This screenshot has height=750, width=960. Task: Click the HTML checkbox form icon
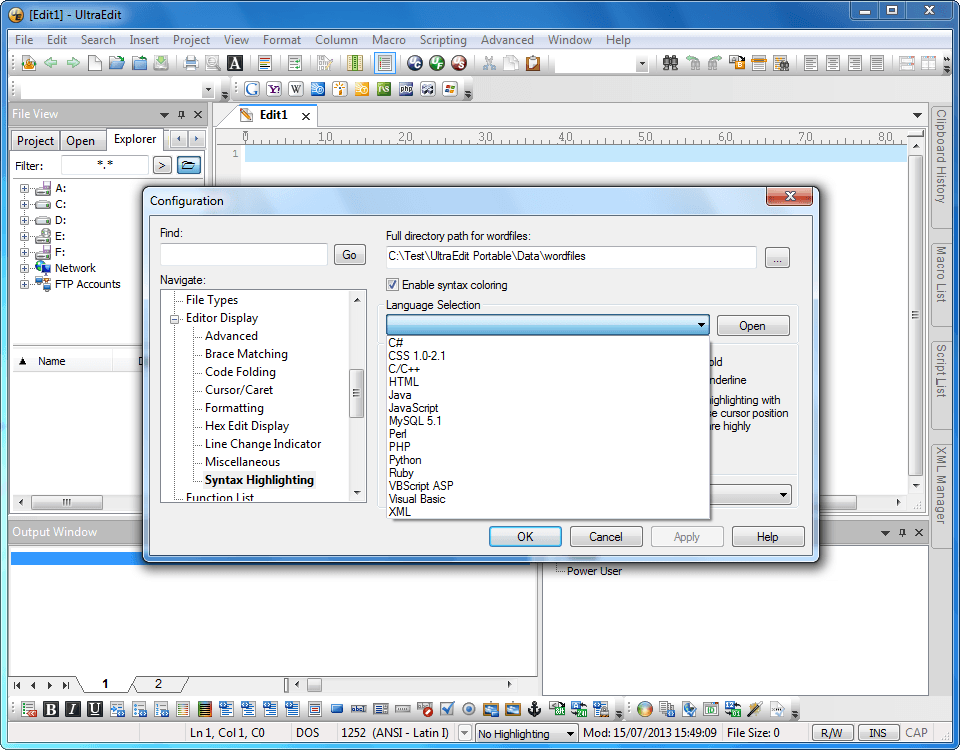pyautogui.click(x=447, y=709)
